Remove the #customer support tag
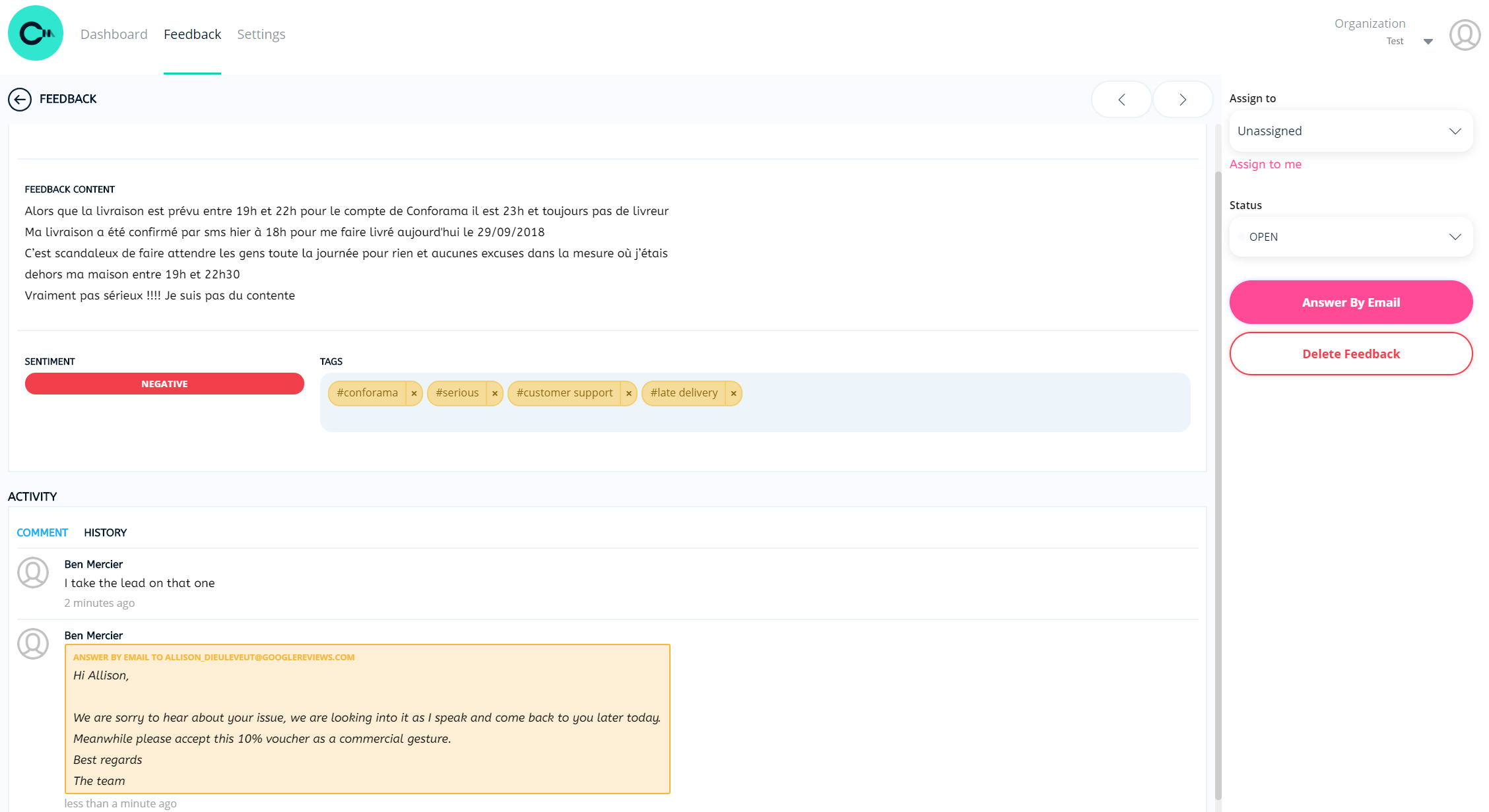The width and height of the screenshot is (1489, 812). point(628,394)
